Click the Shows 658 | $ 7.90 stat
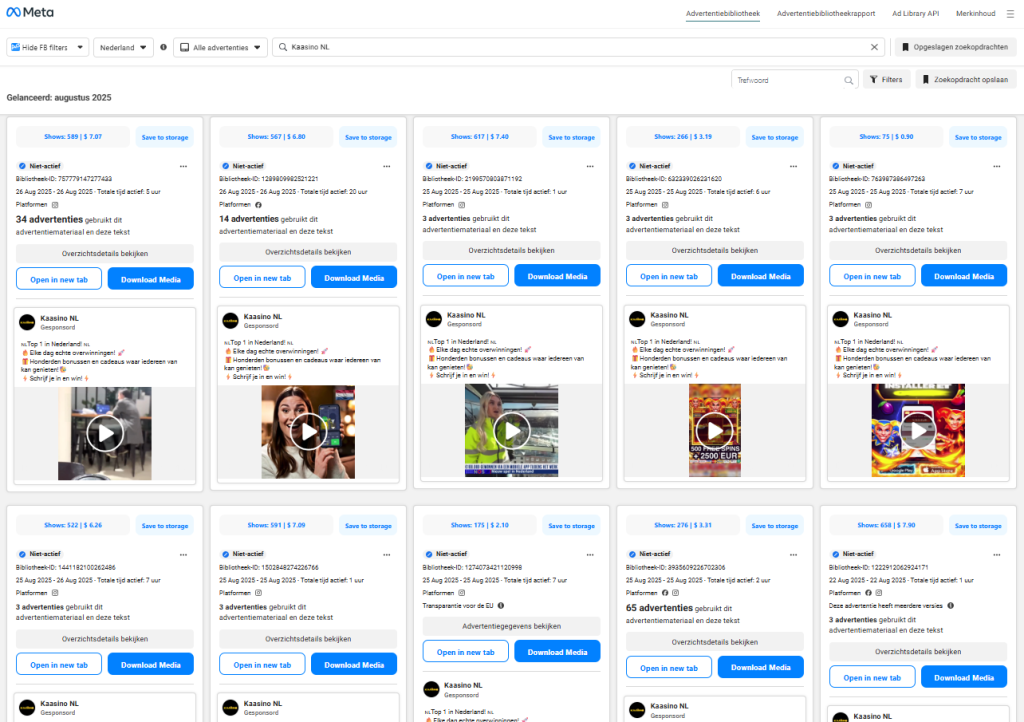 coord(886,526)
